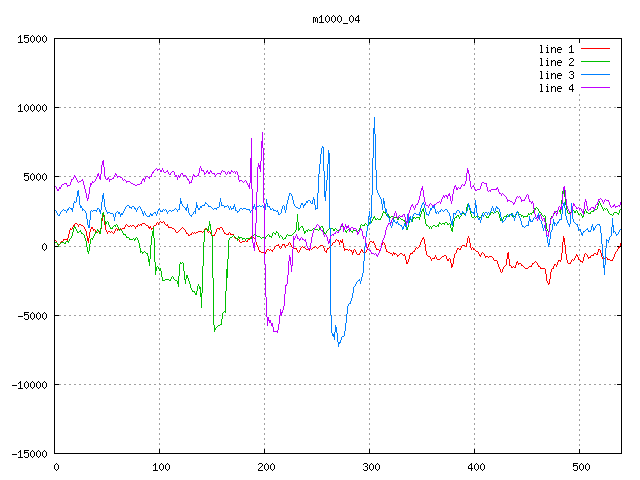
Task: Click the -15000 y-axis tick label
Action: (29, 454)
